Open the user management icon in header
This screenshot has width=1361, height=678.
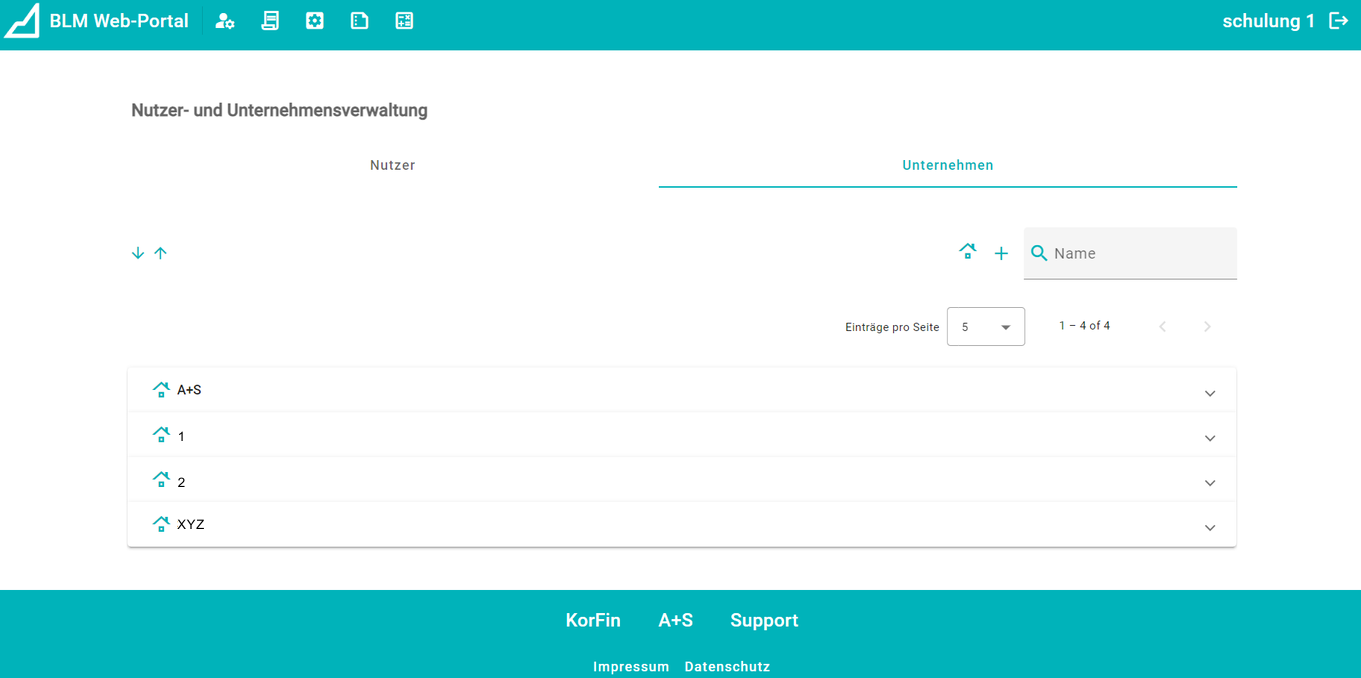coord(225,21)
